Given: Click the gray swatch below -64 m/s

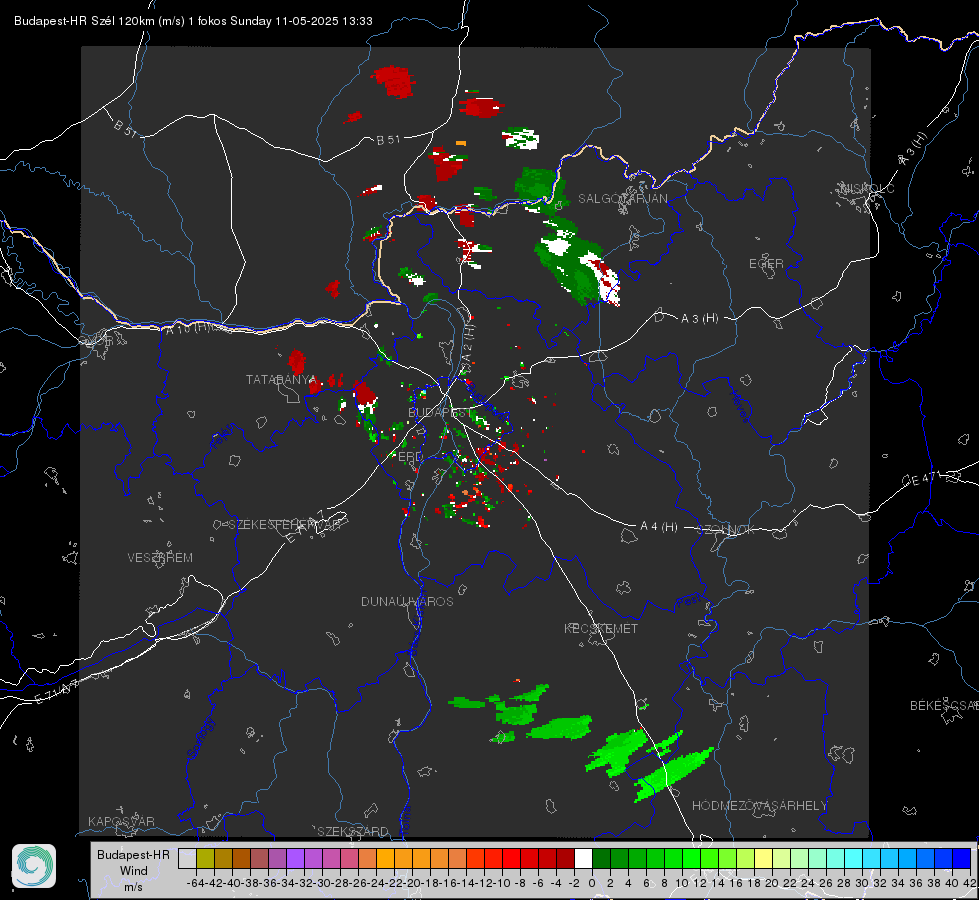Looking at the screenshot, I should pyautogui.click(x=187, y=858).
